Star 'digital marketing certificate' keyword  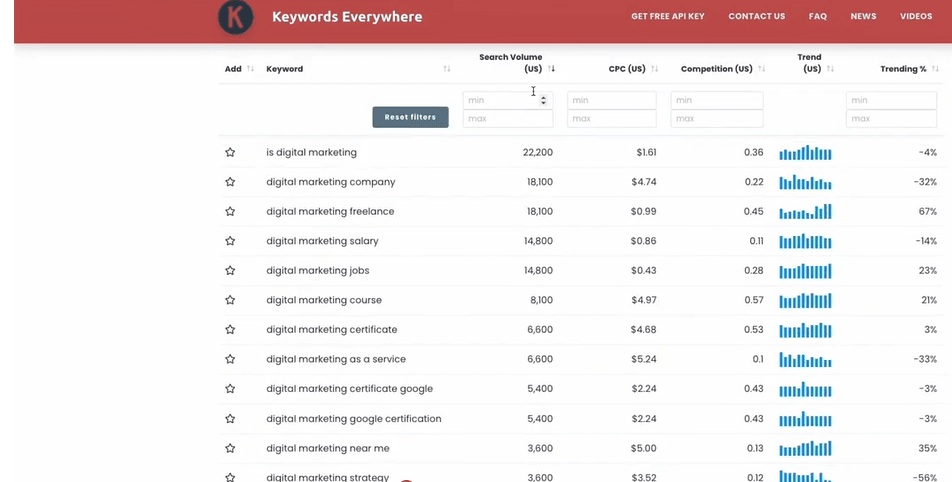230,330
